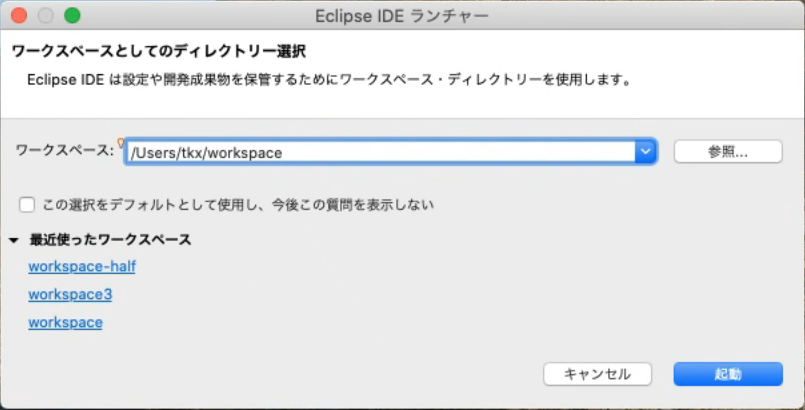Click the ワークスペースとしてのディレクトリー選択 heading
The width and height of the screenshot is (805, 410).
pyautogui.click(x=159, y=51)
